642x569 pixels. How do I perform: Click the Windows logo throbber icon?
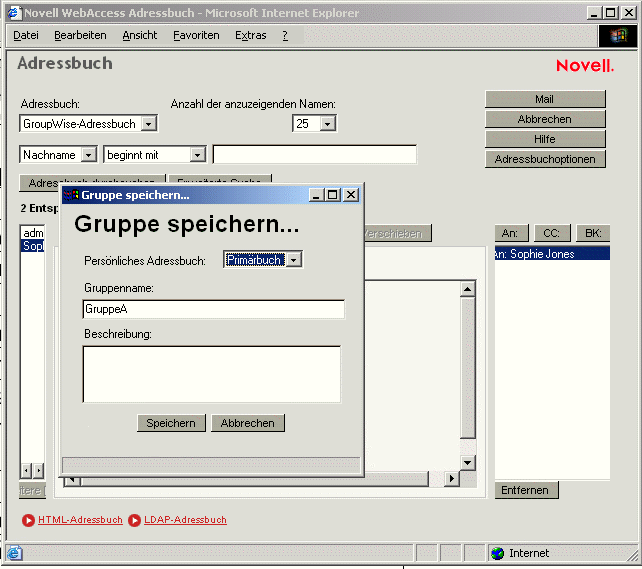pos(618,36)
